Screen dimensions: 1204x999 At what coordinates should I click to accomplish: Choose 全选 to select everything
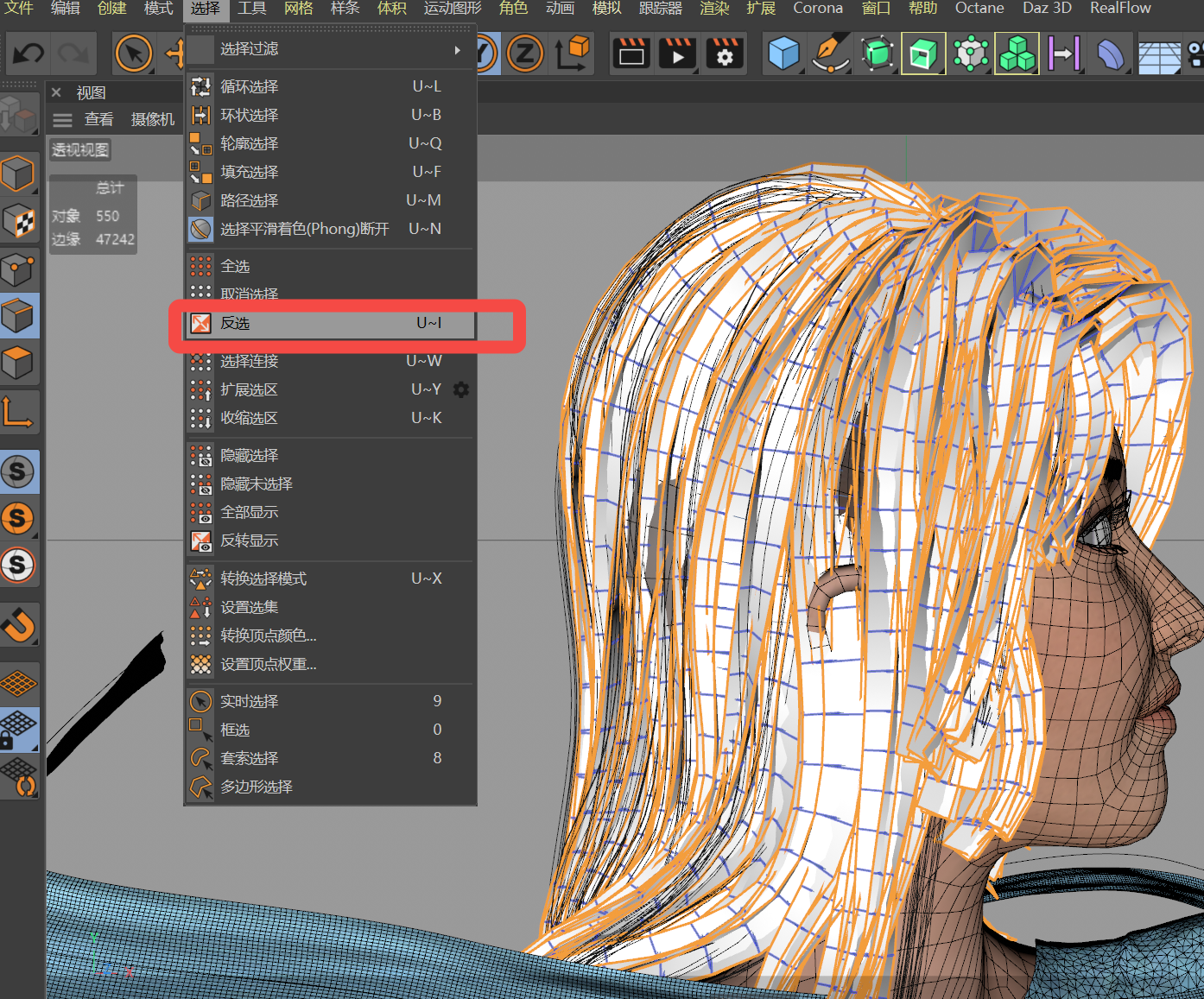point(331,266)
